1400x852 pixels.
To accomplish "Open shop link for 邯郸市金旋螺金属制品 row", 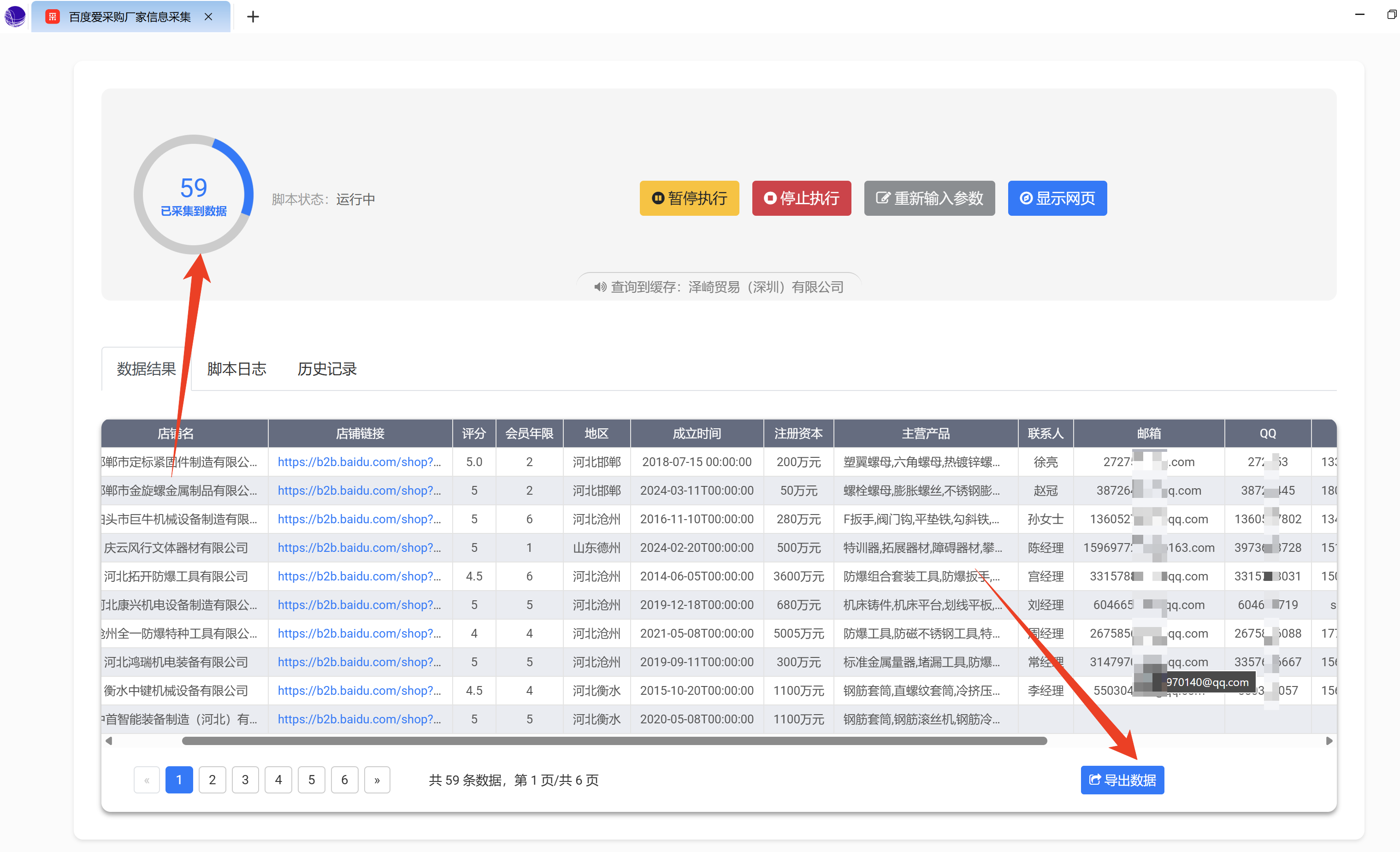I will coord(359,491).
